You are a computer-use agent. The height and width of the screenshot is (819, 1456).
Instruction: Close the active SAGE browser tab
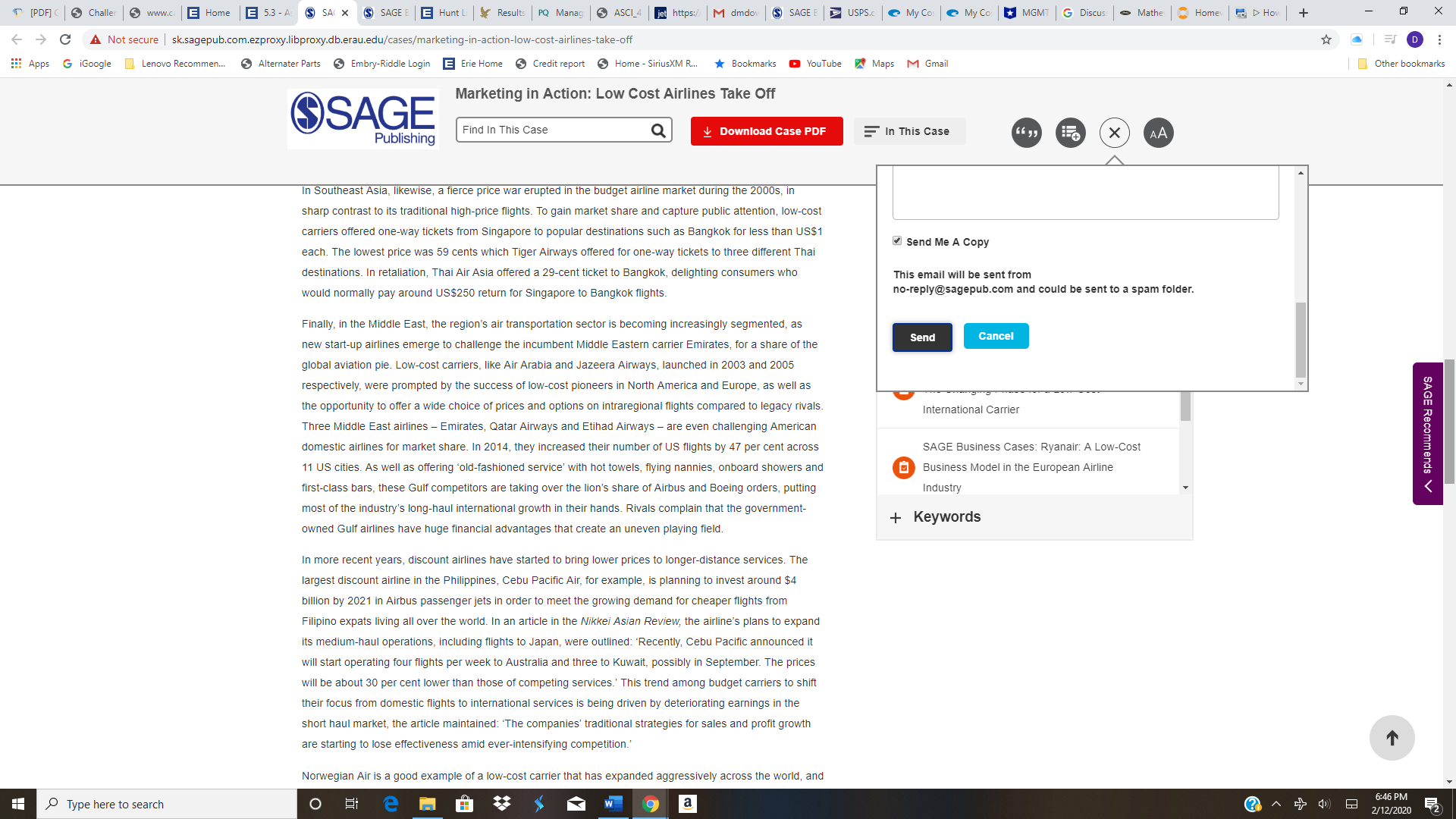tap(345, 13)
